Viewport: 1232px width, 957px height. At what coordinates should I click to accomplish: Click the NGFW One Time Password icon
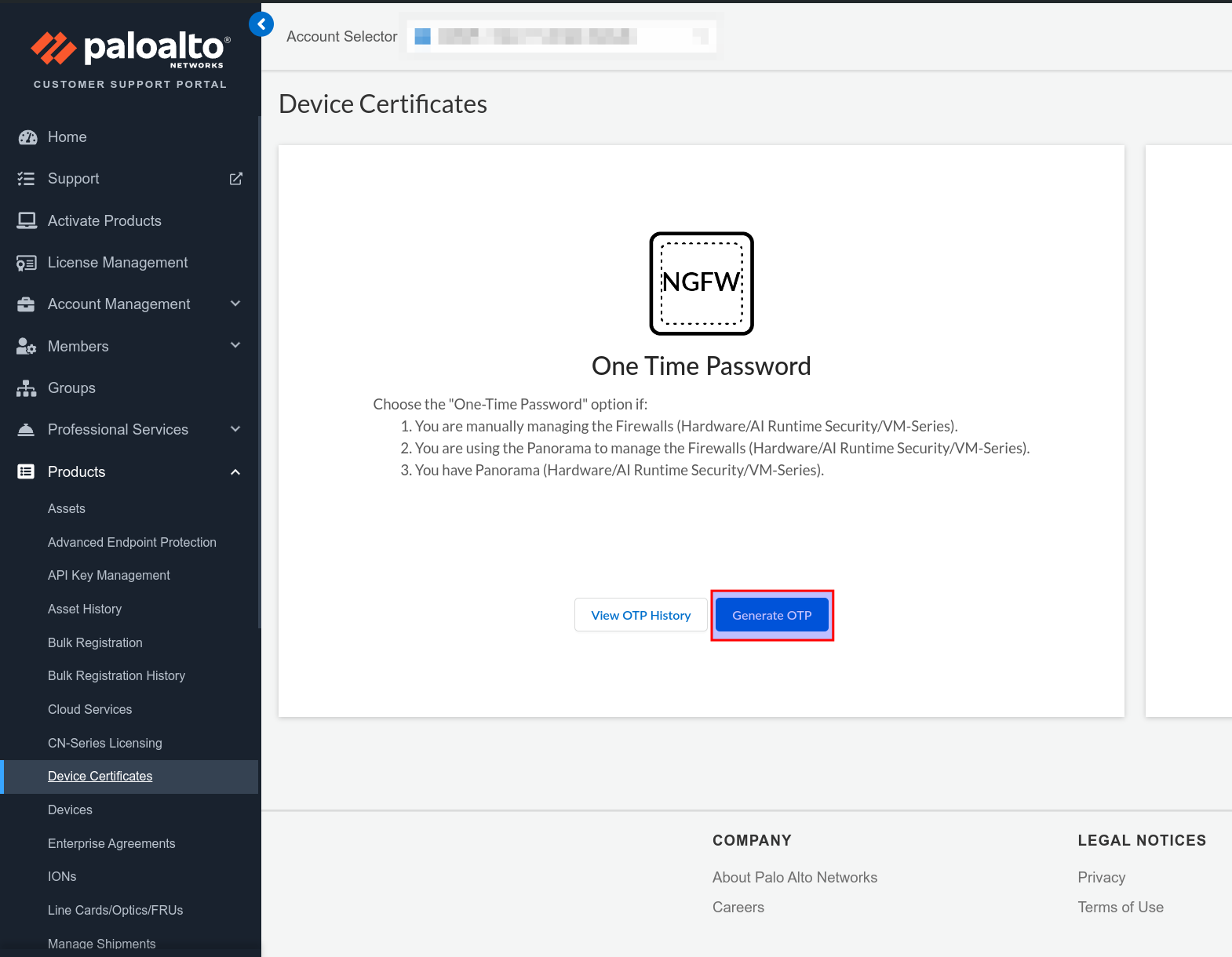[702, 283]
